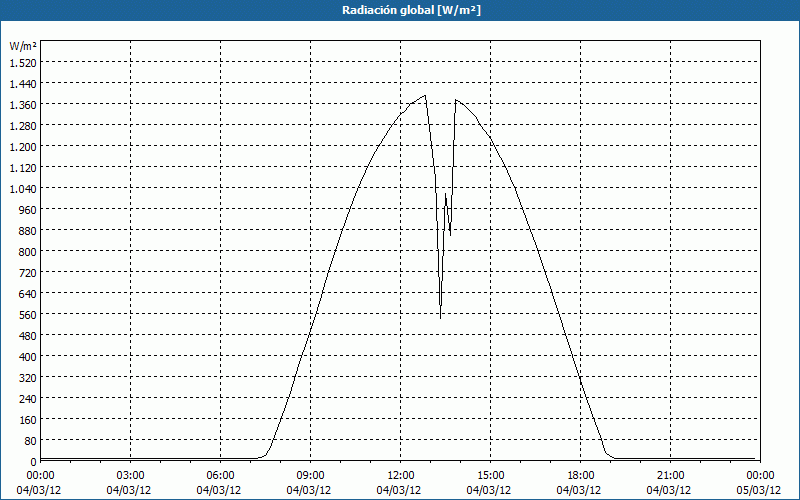The image size is (800, 500).
Task: Click the deepest dip of the radiation curve
Action: tap(440, 317)
